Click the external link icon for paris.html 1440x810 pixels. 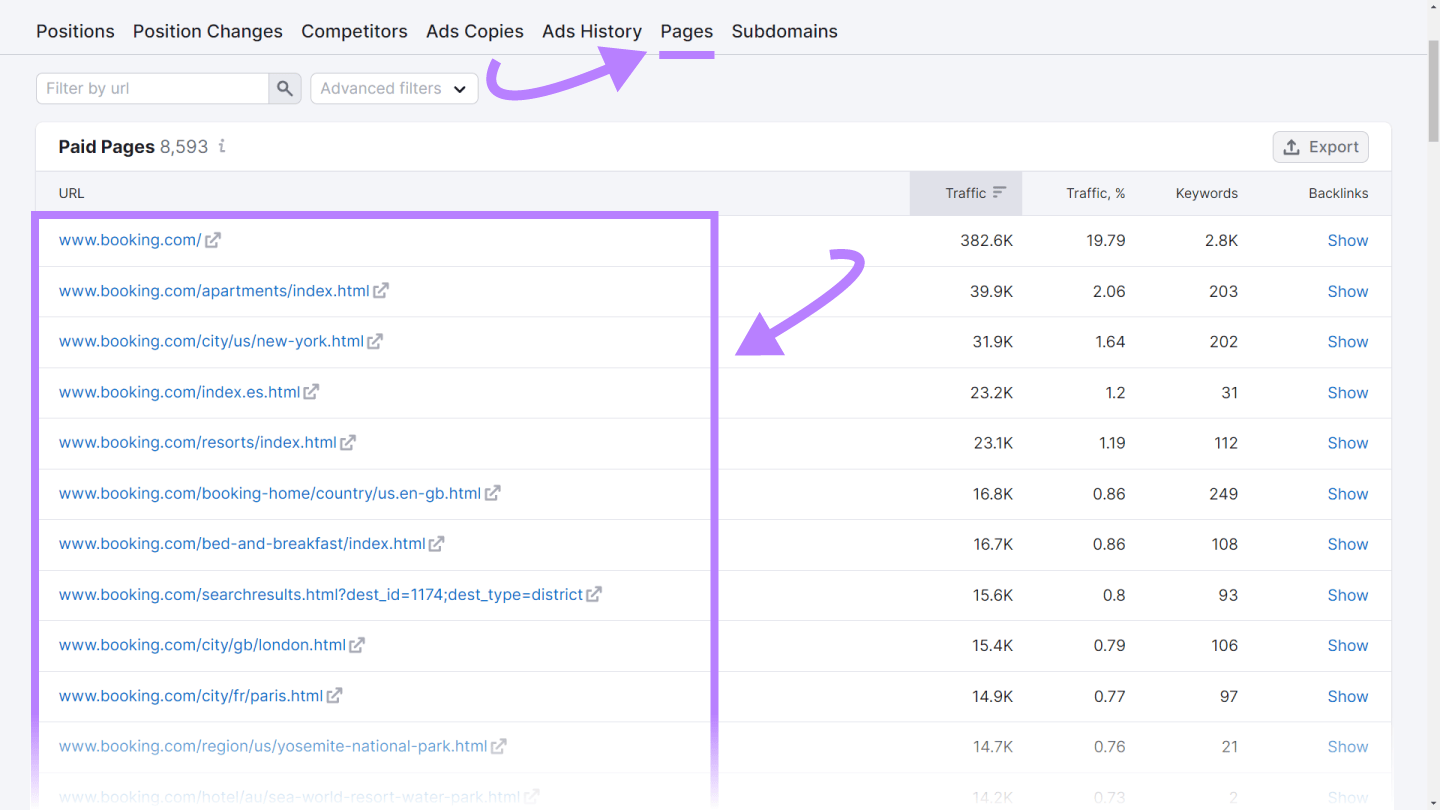336,695
